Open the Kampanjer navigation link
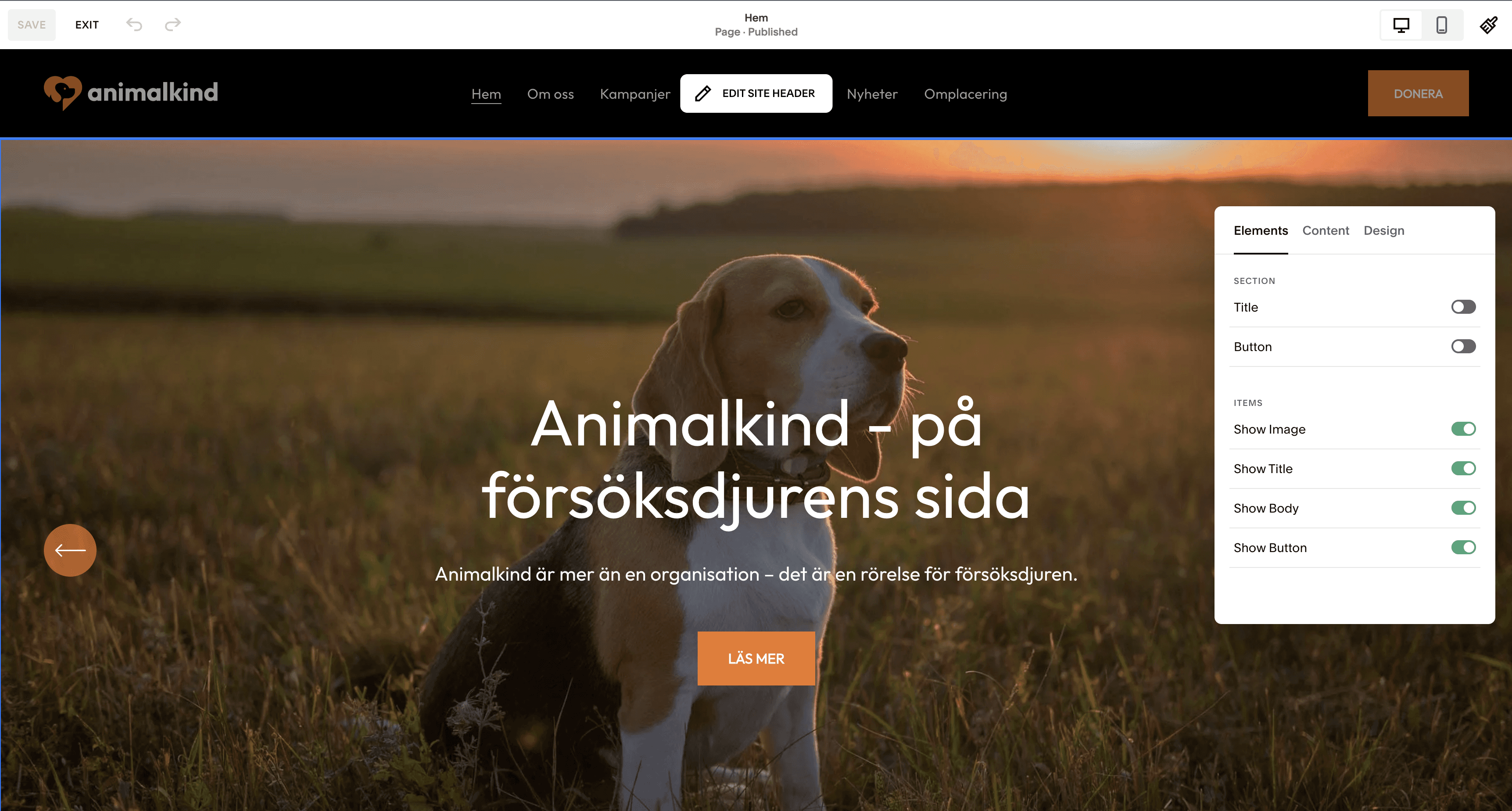This screenshot has height=811, width=1512. (634, 94)
